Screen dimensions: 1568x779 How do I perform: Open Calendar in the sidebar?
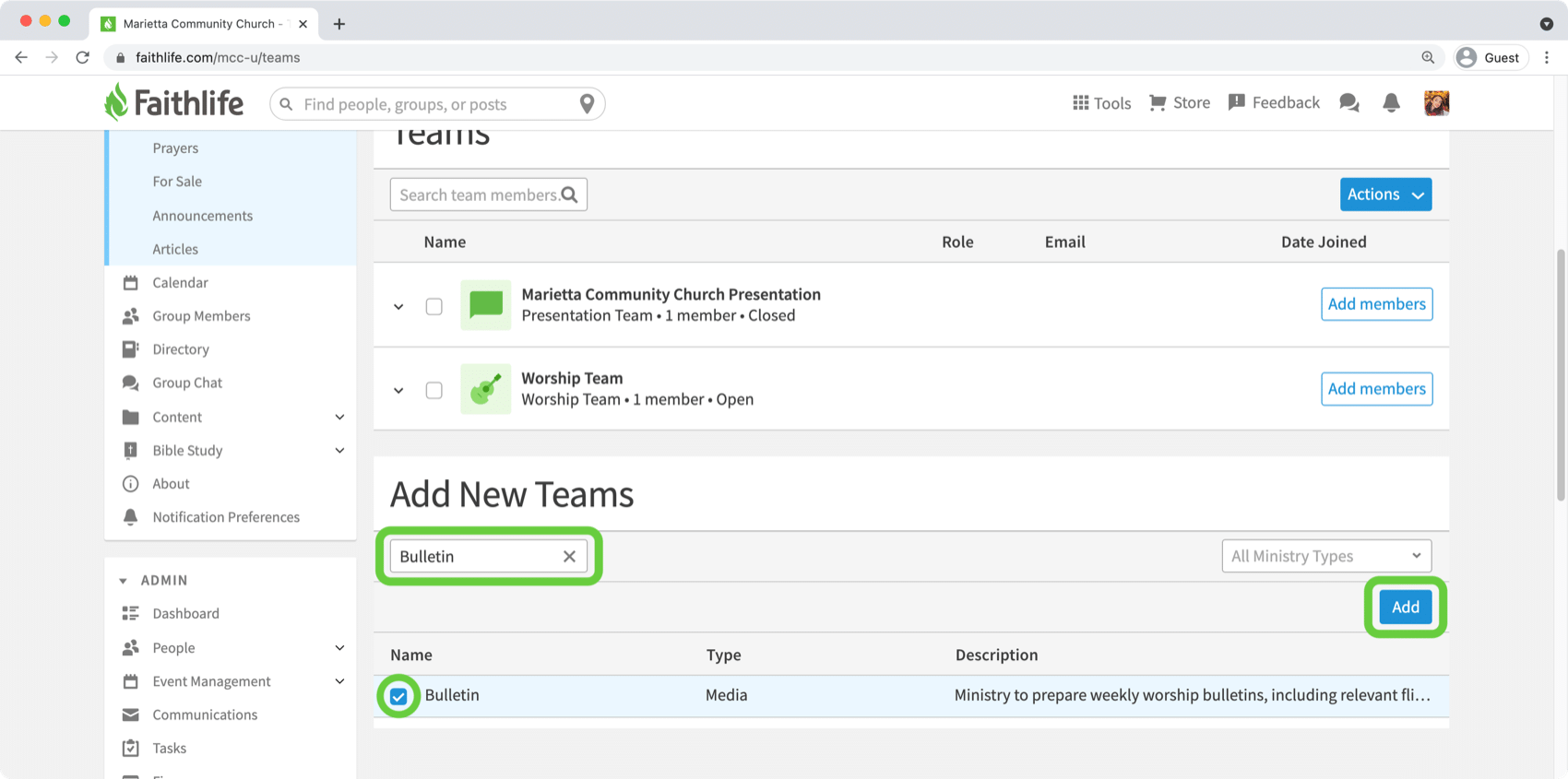tap(180, 282)
